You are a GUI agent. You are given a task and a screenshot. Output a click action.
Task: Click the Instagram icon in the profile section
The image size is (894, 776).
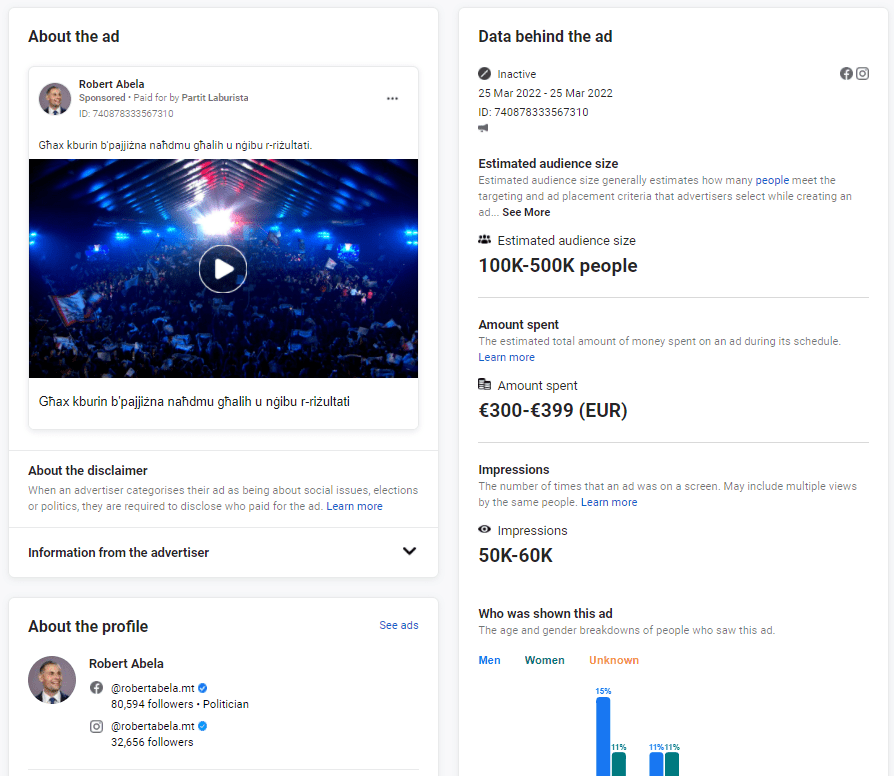coord(97,726)
